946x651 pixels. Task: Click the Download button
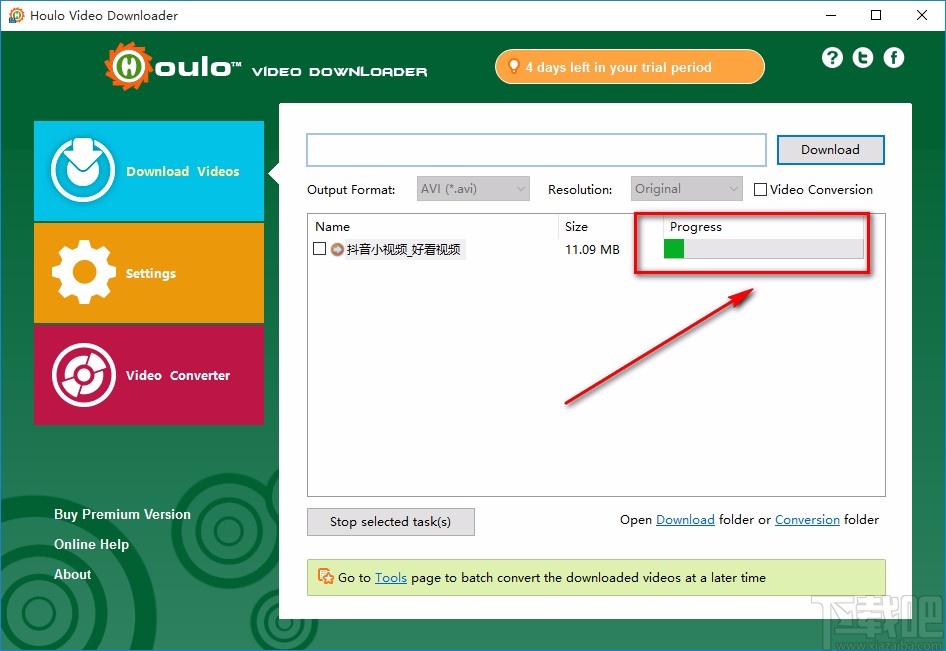click(830, 149)
